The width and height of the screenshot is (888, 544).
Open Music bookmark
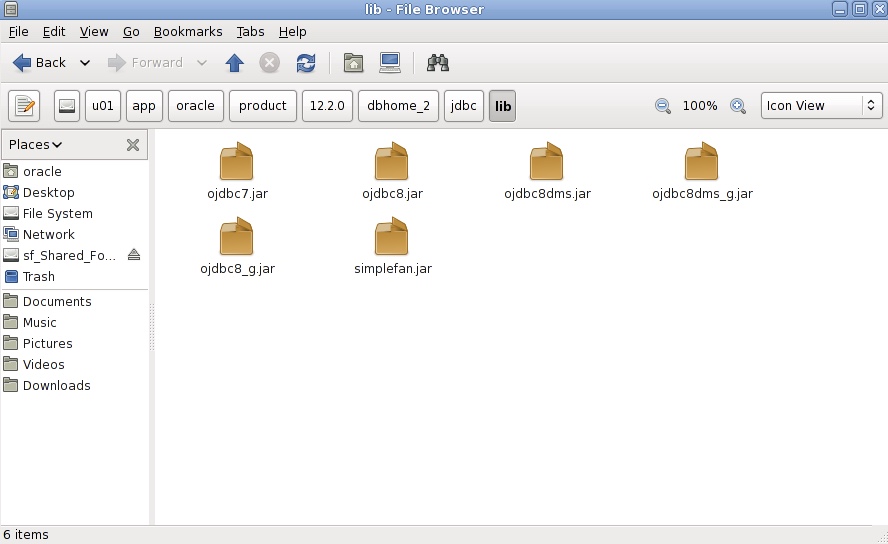click(39, 322)
